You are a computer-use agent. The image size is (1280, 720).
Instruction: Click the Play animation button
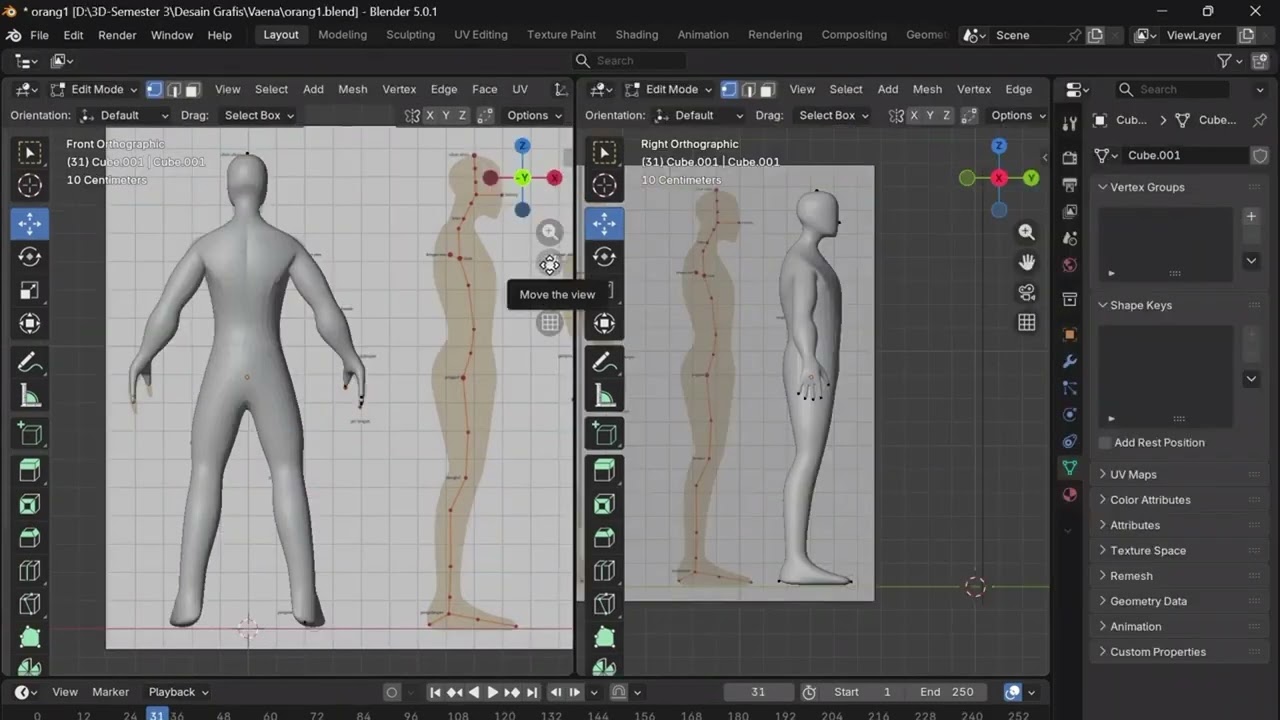tap(492, 692)
